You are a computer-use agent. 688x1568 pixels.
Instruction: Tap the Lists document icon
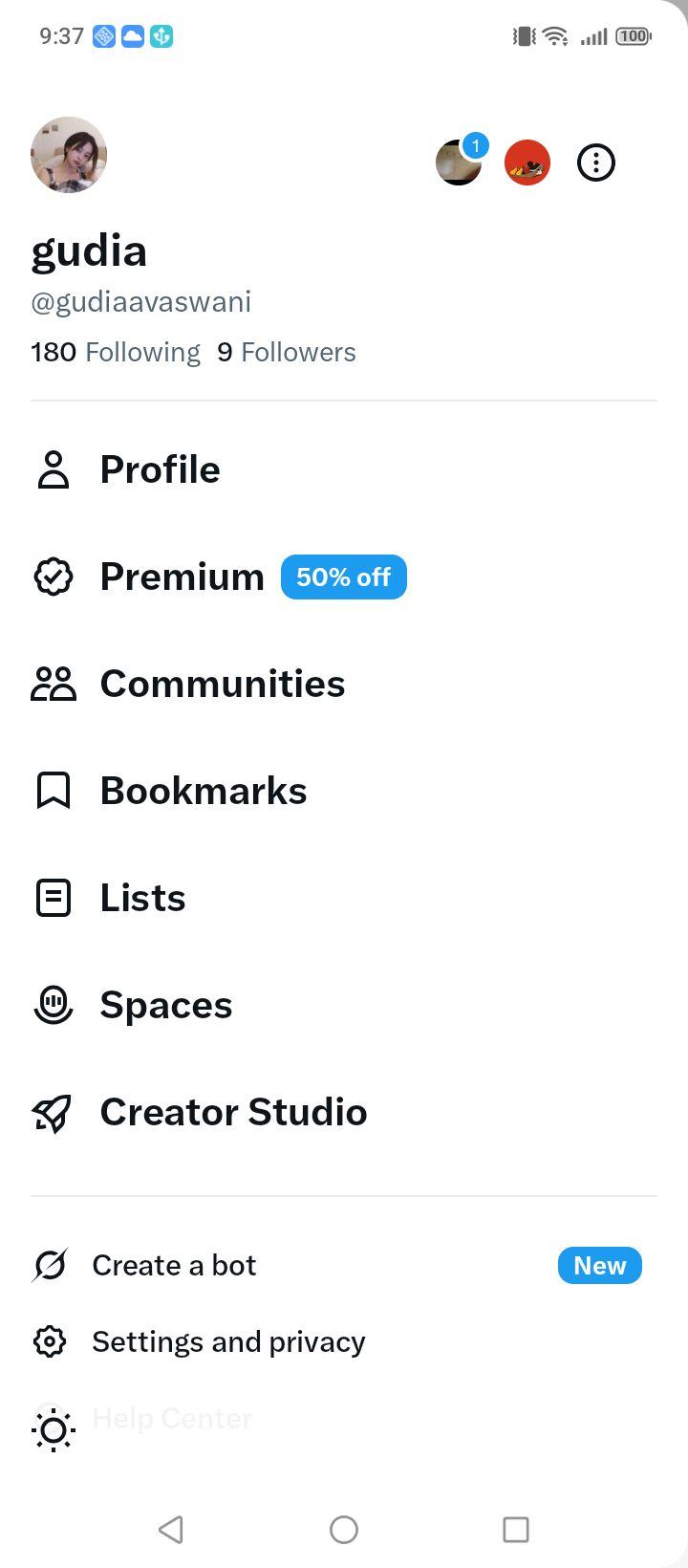click(54, 898)
